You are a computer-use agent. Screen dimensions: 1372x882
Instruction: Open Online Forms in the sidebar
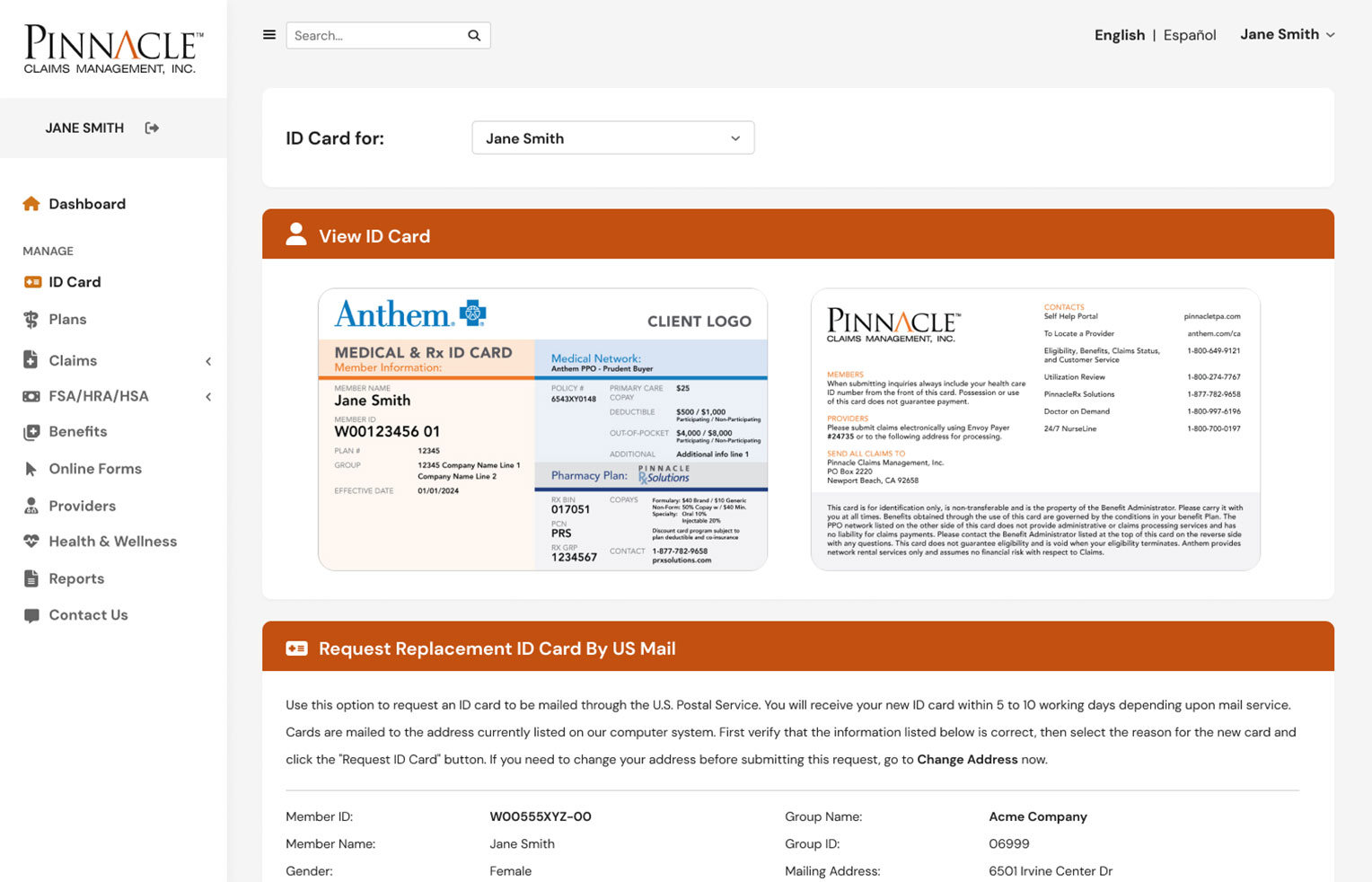coord(95,469)
